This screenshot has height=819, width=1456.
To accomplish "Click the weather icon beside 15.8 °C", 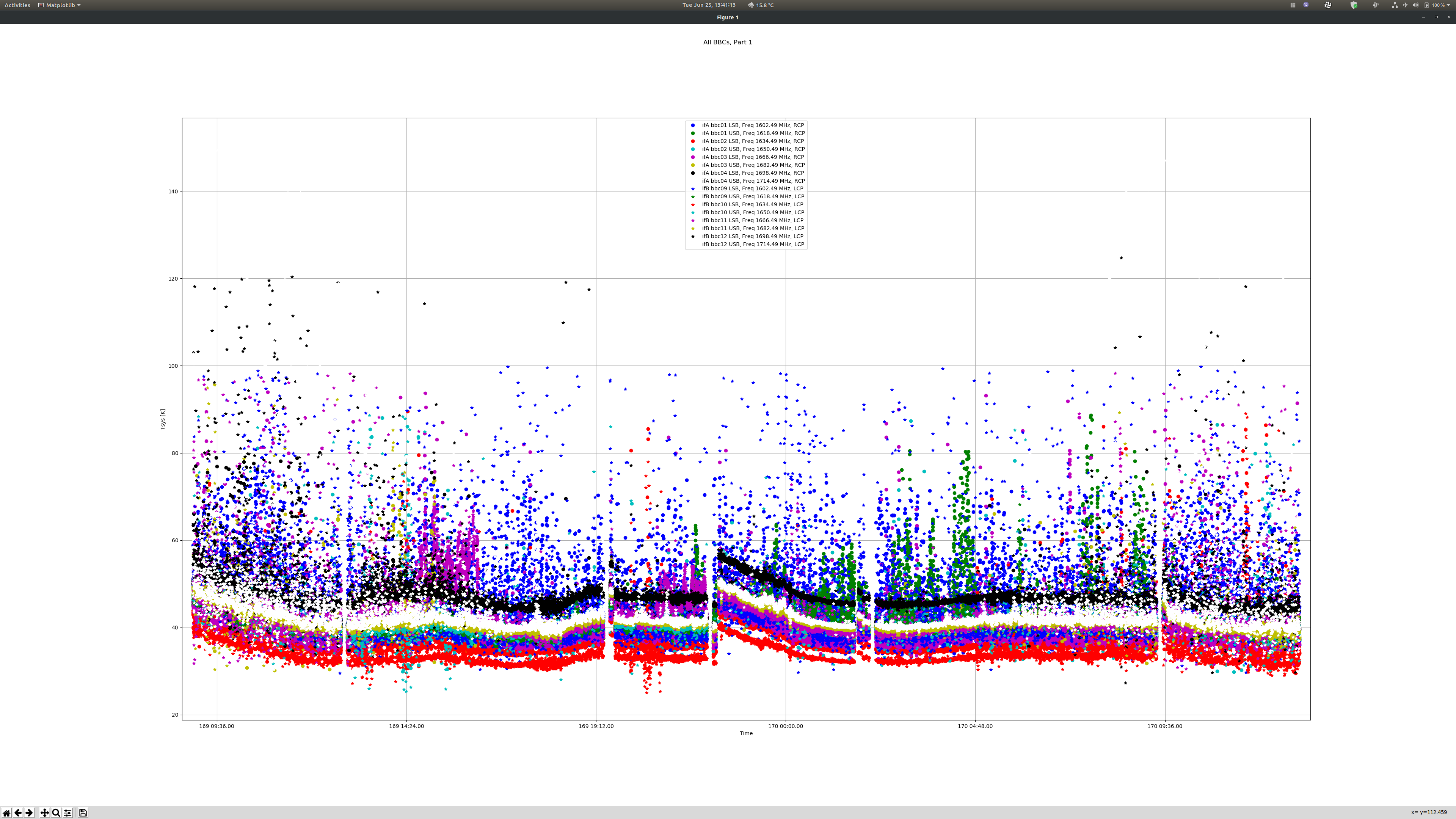I will click(751, 5).
